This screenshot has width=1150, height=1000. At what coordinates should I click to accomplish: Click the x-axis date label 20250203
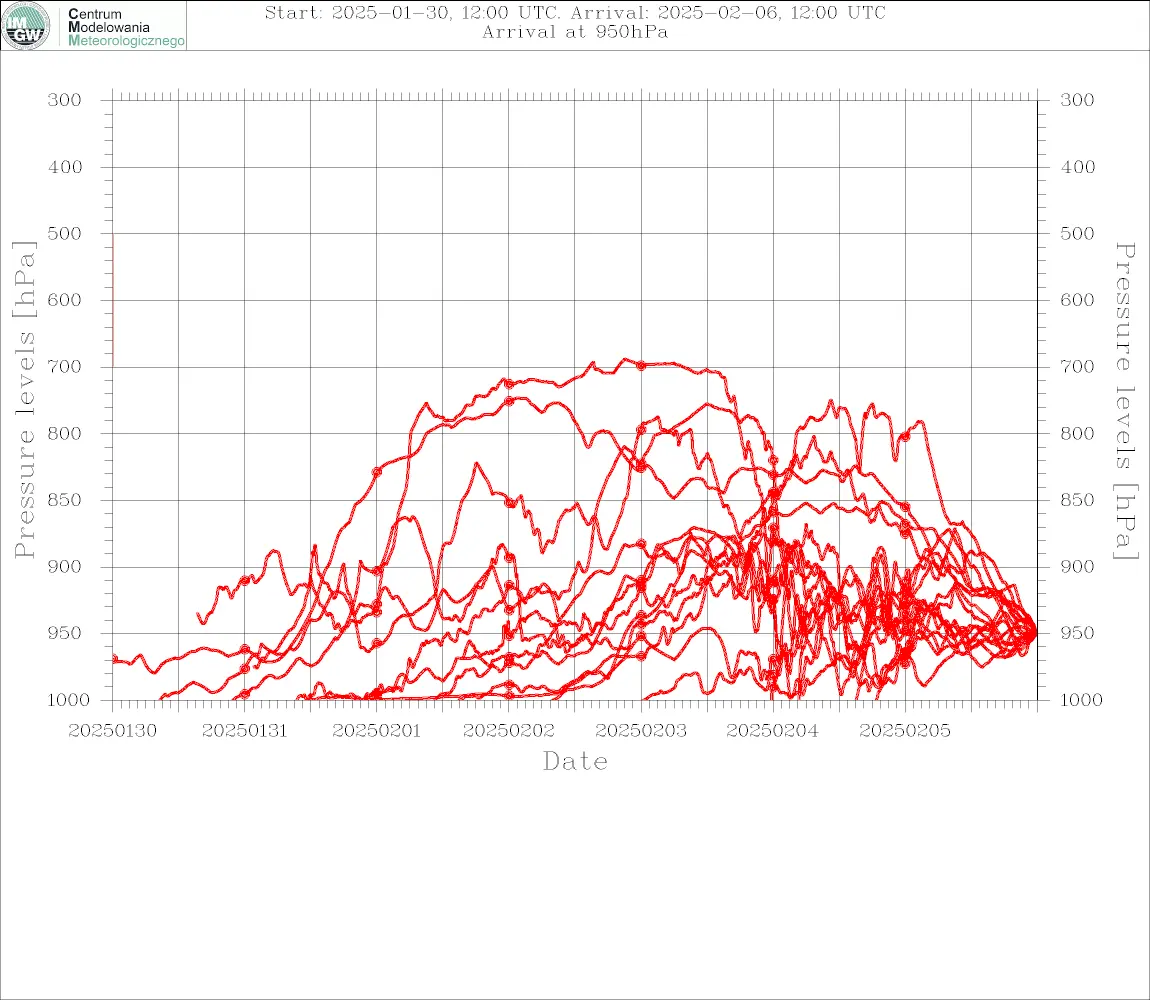[x=641, y=731]
